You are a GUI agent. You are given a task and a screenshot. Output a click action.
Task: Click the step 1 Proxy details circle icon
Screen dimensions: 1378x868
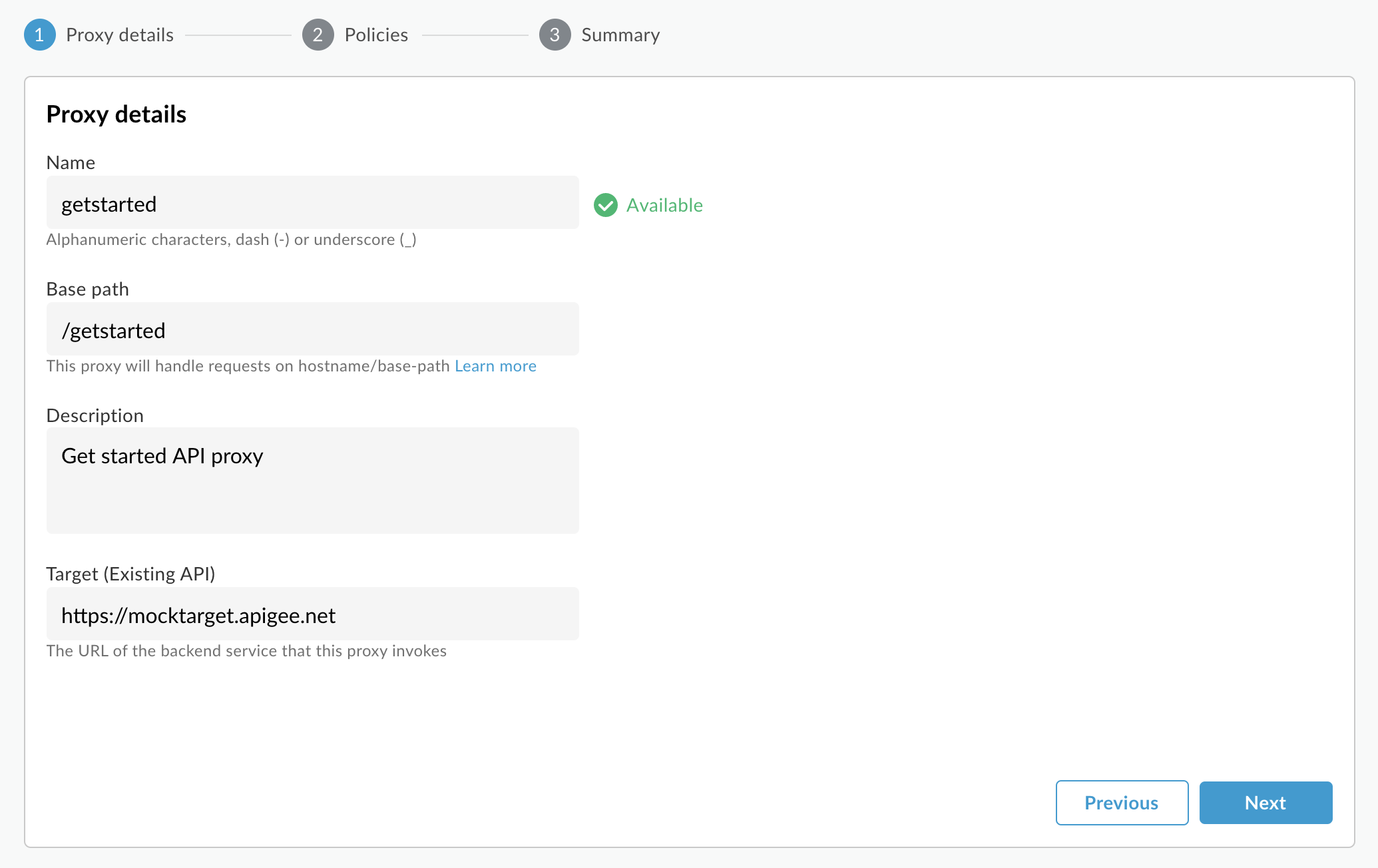coord(38,35)
